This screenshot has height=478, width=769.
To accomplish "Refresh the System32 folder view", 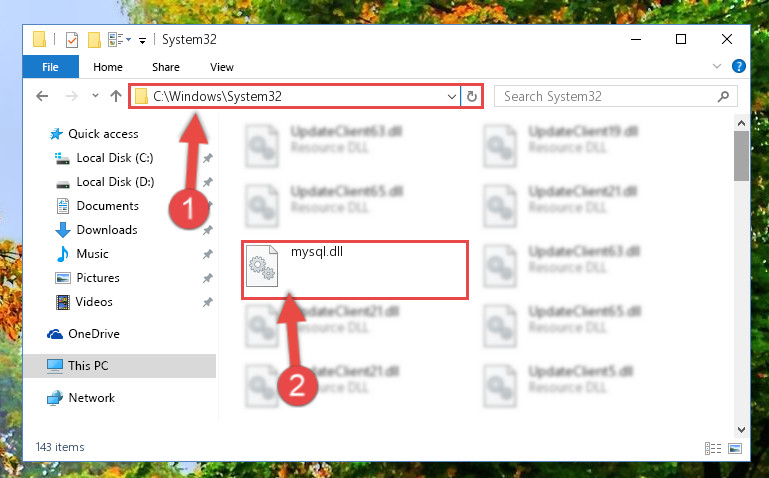I will click(471, 97).
